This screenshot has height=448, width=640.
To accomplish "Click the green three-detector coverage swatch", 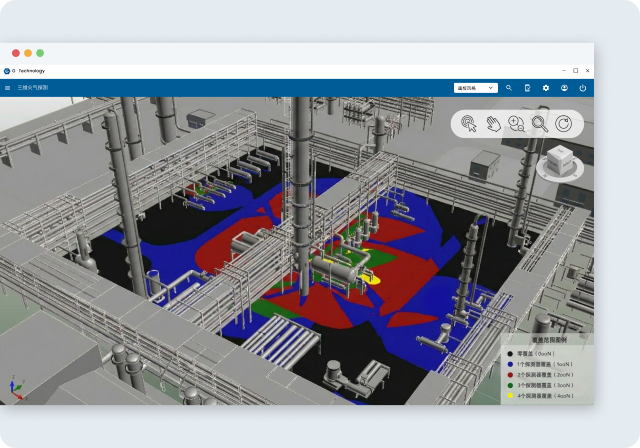I will click(x=510, y=384).
